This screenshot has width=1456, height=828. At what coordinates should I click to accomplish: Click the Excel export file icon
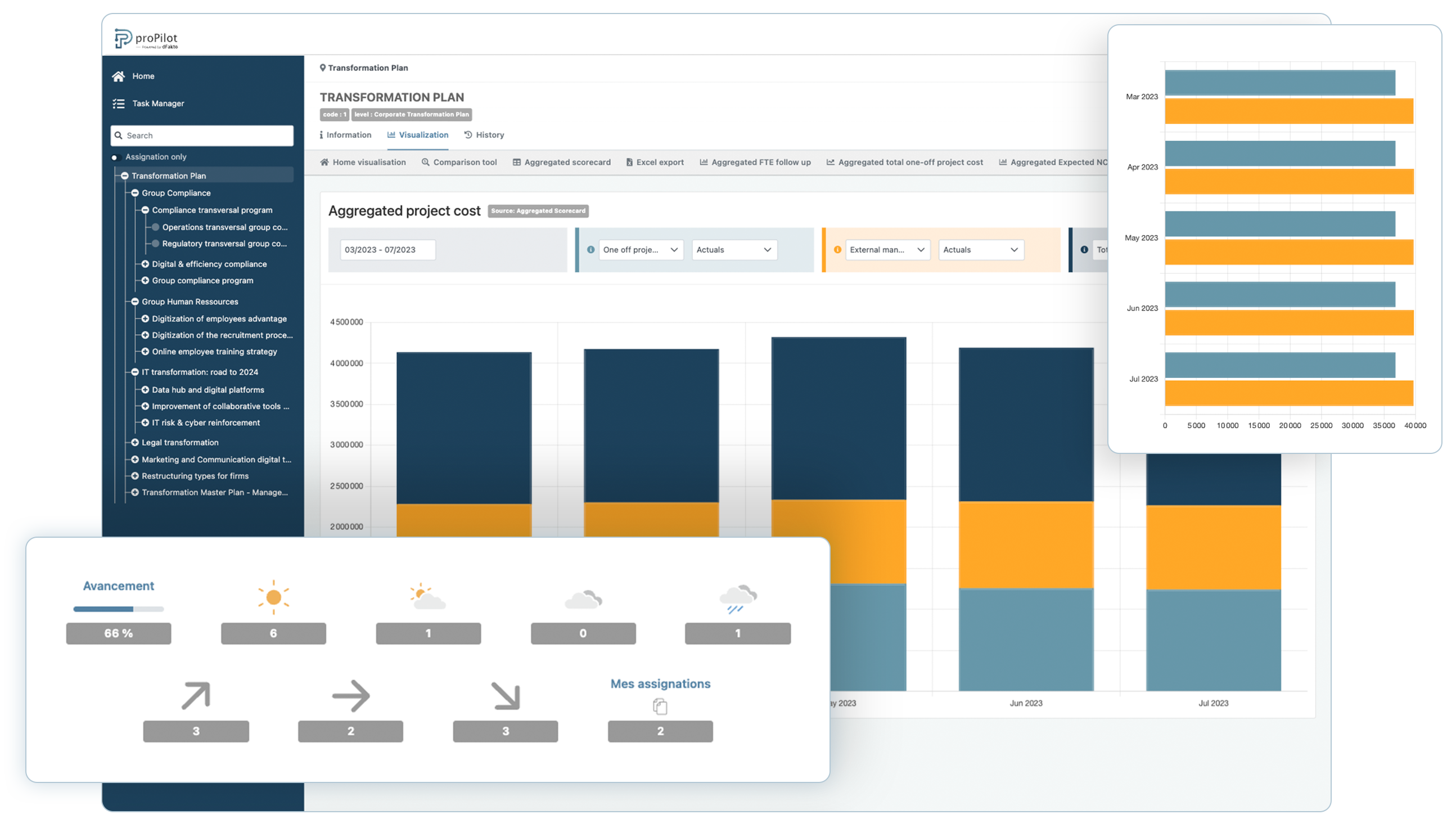pos(629,162)
